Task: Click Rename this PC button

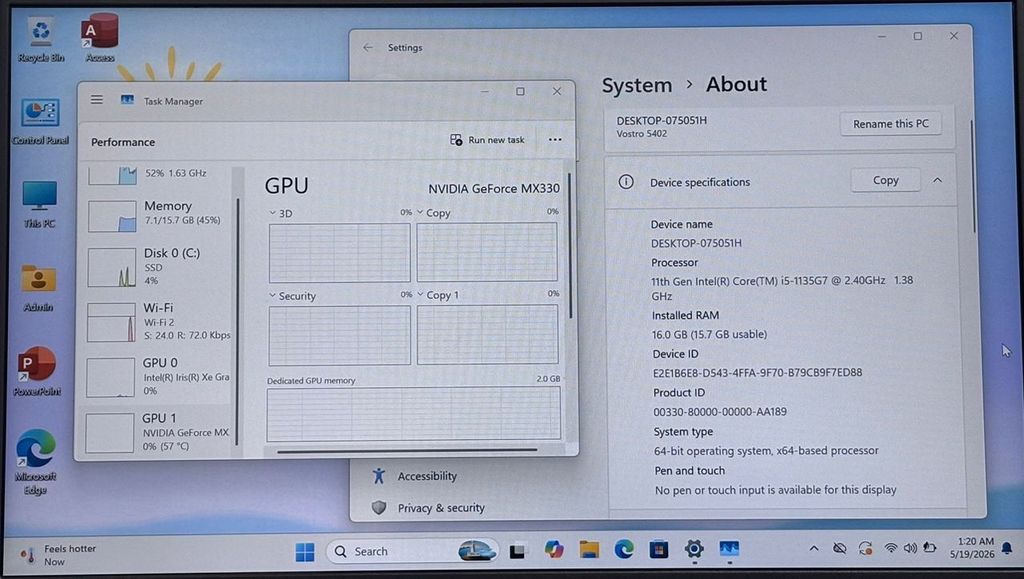Action: click(891, 123)
